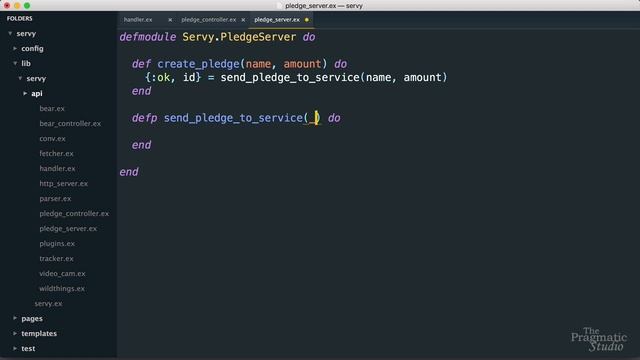The width and height of the screenshot is (640, 360).
Task: Expand the templates folder arrow
Action: point(15,333)
